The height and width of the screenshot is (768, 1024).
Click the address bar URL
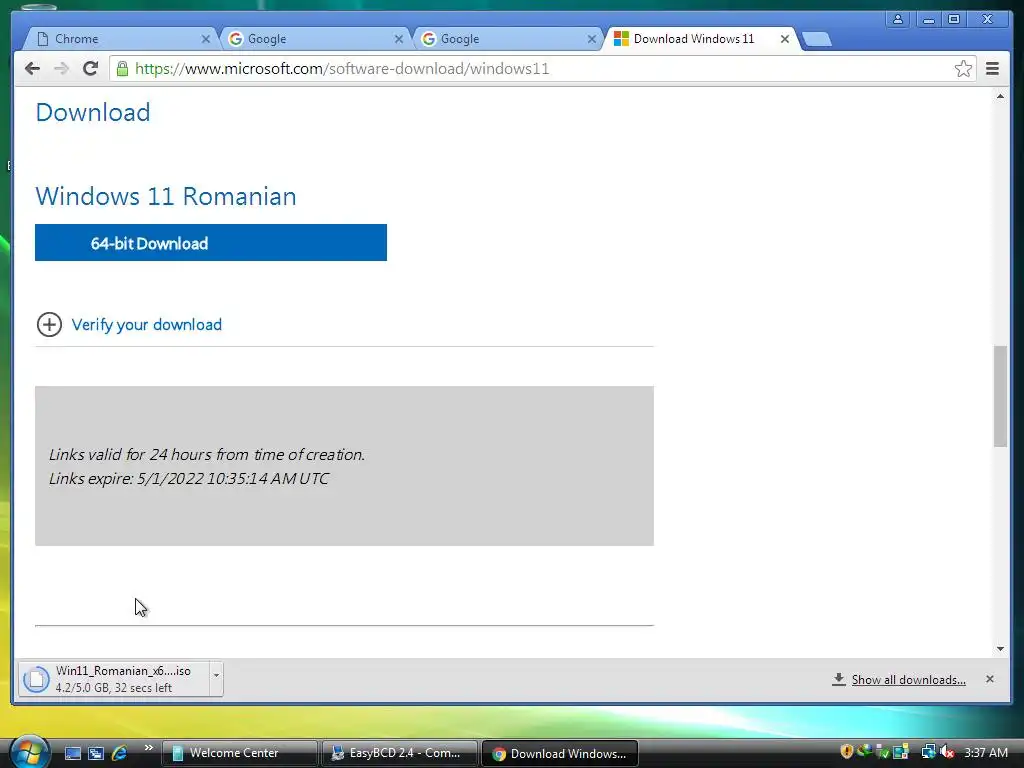(342, 69)
